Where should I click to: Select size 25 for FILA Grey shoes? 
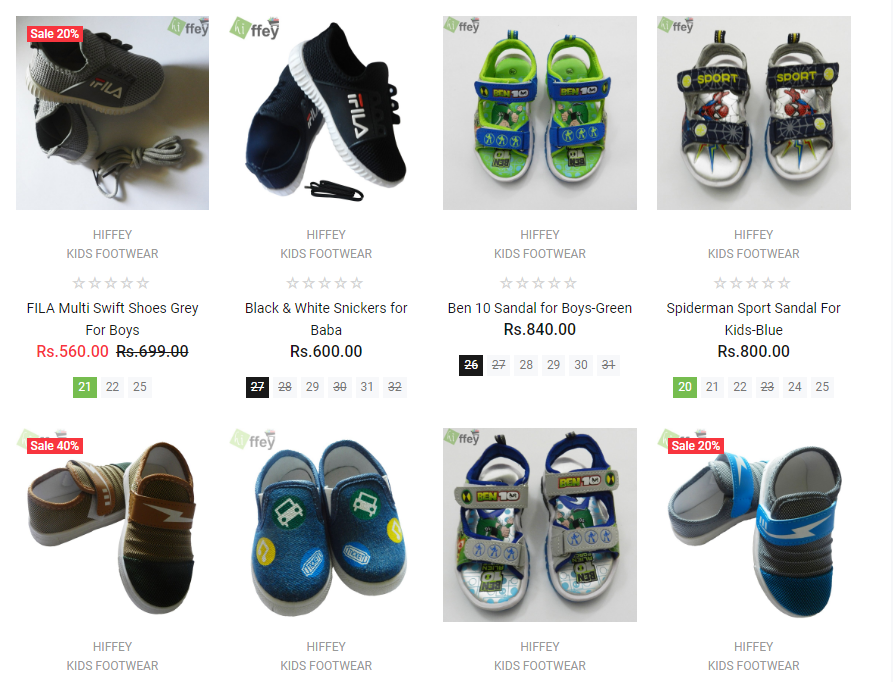click(140, 387)
